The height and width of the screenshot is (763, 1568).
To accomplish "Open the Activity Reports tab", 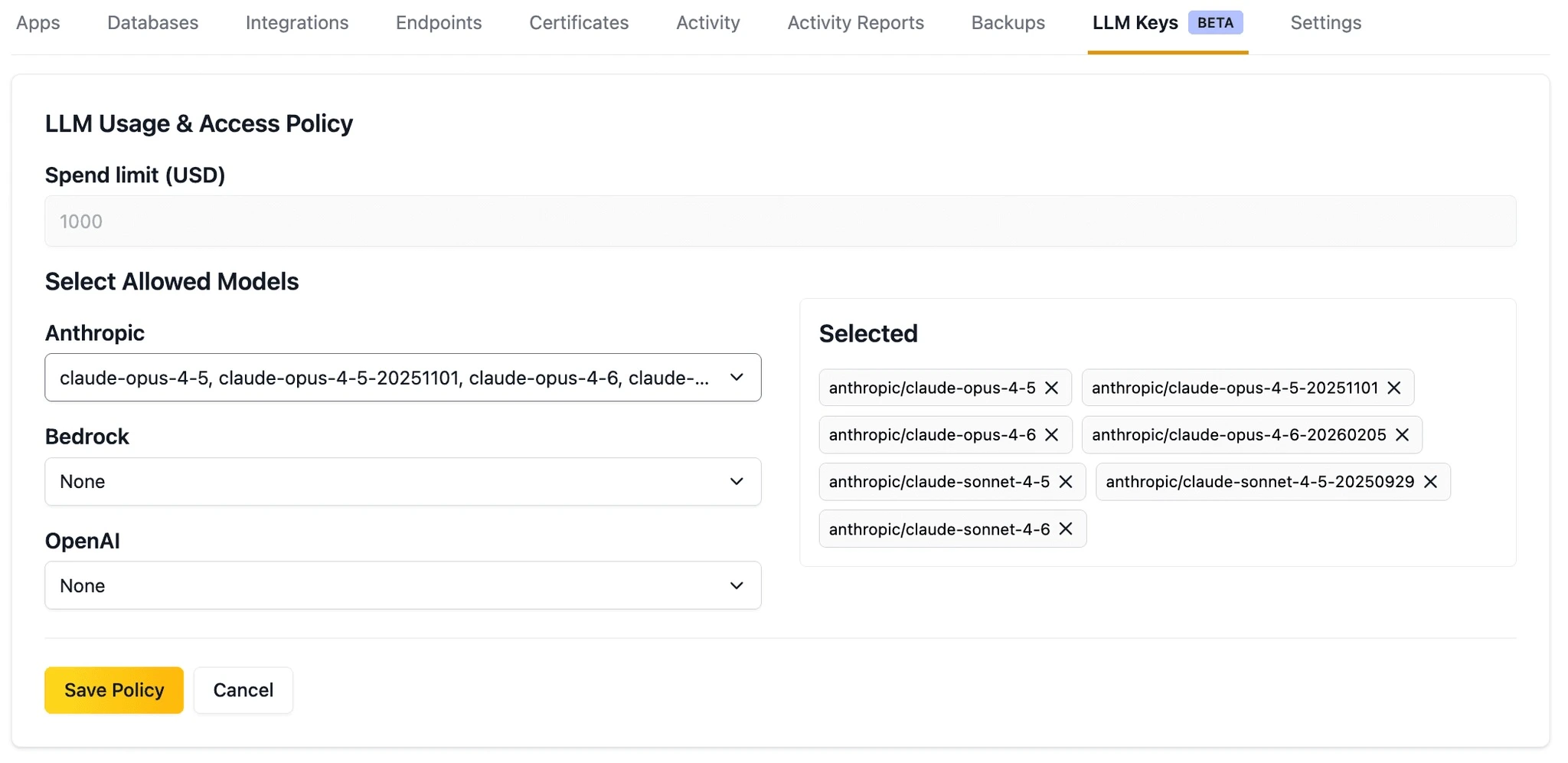I will coord(856,23).
